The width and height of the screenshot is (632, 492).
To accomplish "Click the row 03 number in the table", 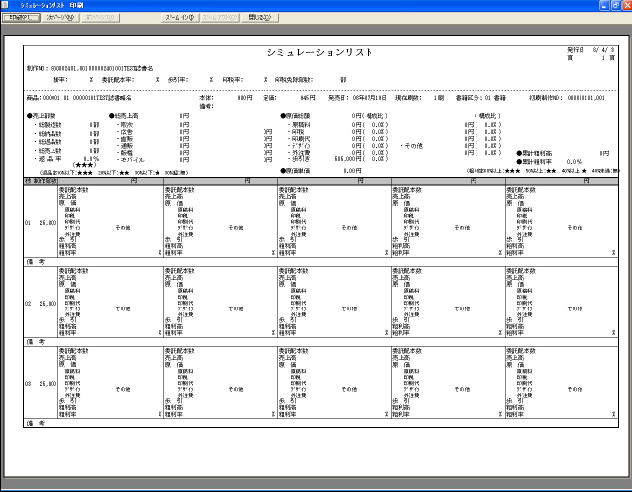I will click(x=28, y=384).
